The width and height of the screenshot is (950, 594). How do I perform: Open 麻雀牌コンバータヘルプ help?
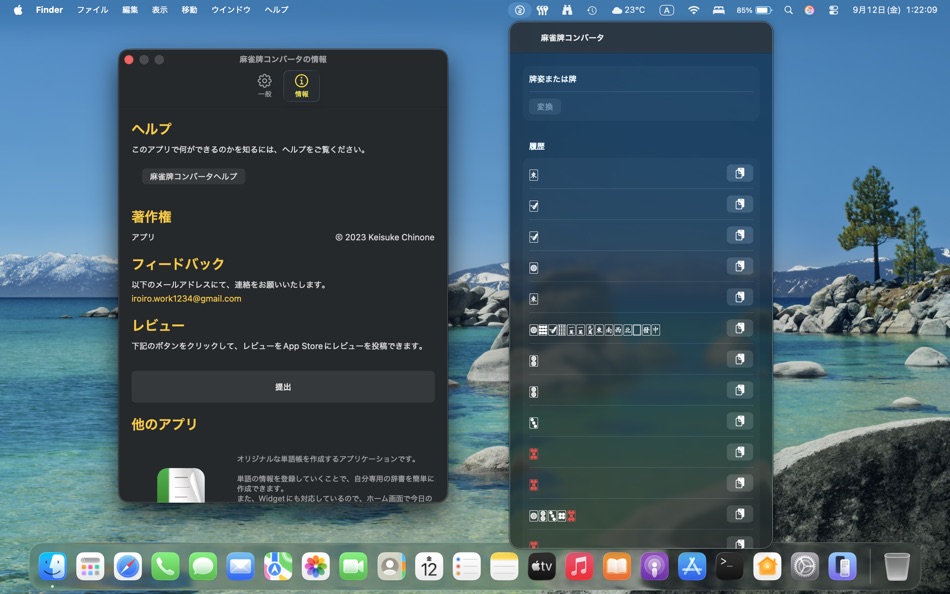[193, 175]
